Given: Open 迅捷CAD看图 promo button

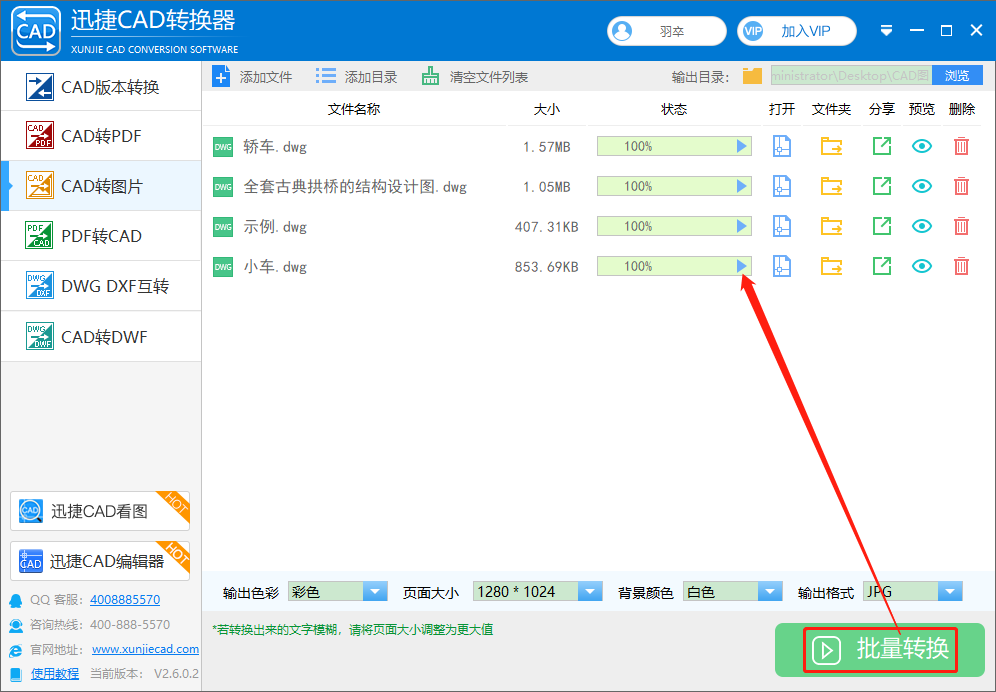Looking at the screenshot, I should [x=100, y=511].
